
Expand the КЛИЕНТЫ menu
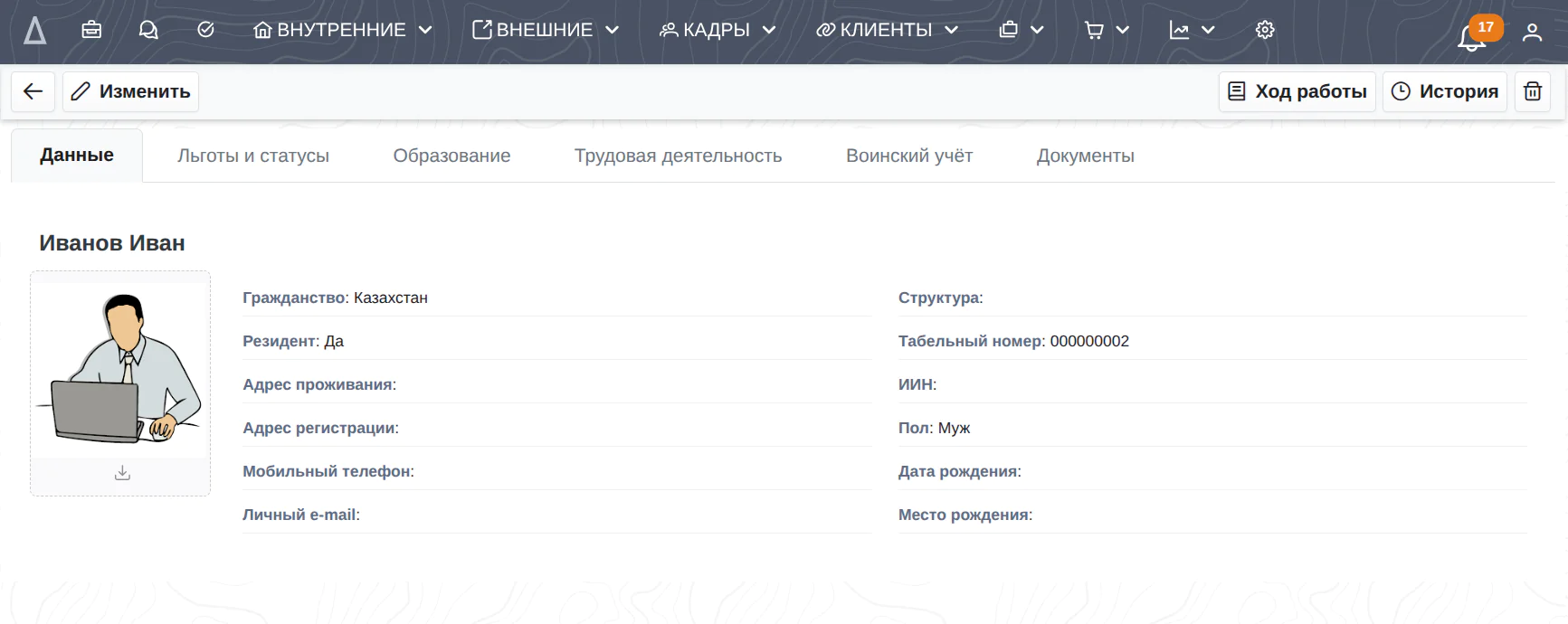887,30
